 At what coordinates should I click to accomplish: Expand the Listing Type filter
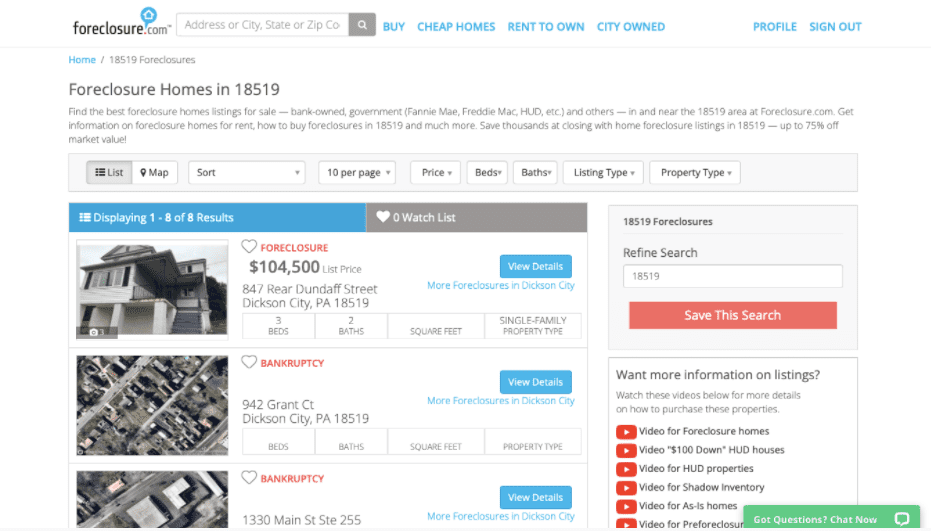[603, 172]
